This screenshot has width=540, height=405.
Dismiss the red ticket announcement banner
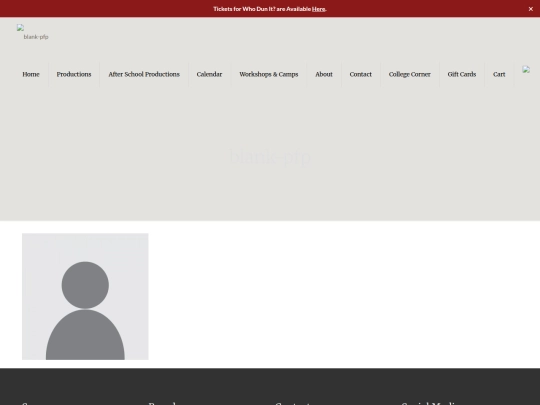[530, 9]
